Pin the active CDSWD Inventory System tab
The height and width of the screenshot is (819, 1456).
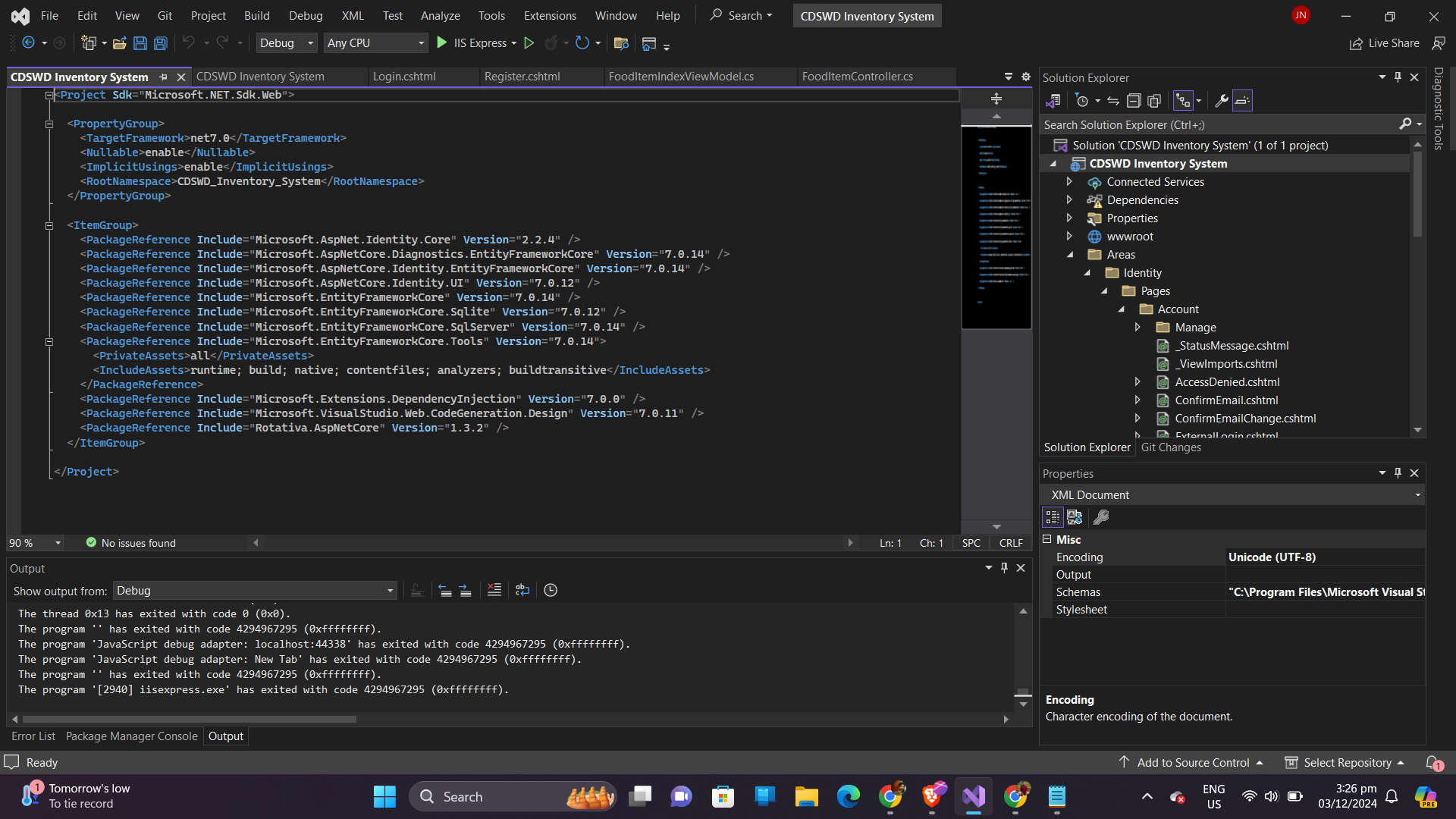pyautogui.click(x=164, y=77)
